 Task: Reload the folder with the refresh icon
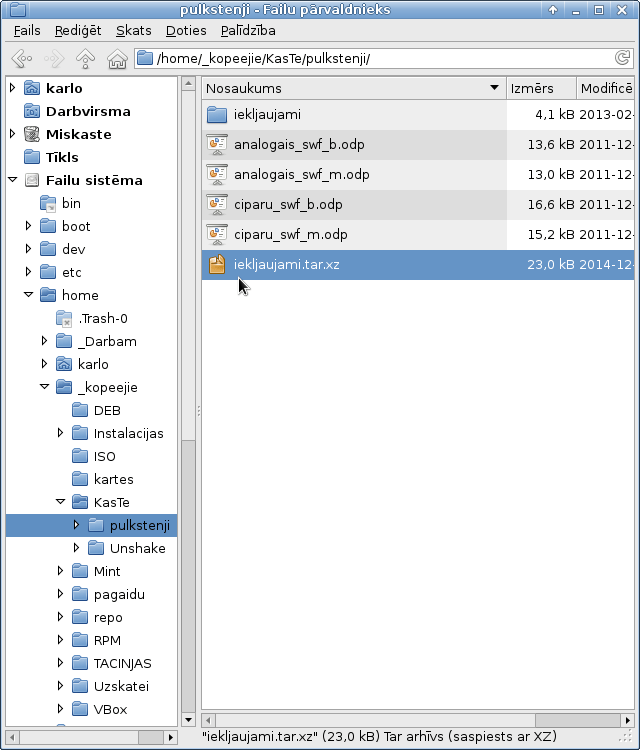click(622, 58)
